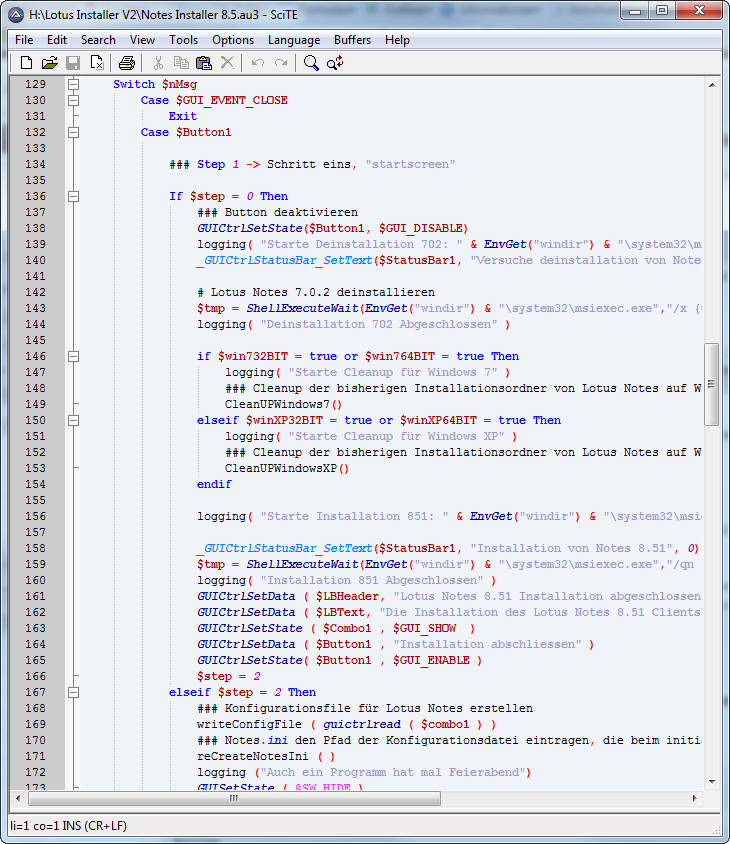Paste using the clipboard toolbar icon
This screenshot has width=730, height=844.
click(x=204, y=63)
